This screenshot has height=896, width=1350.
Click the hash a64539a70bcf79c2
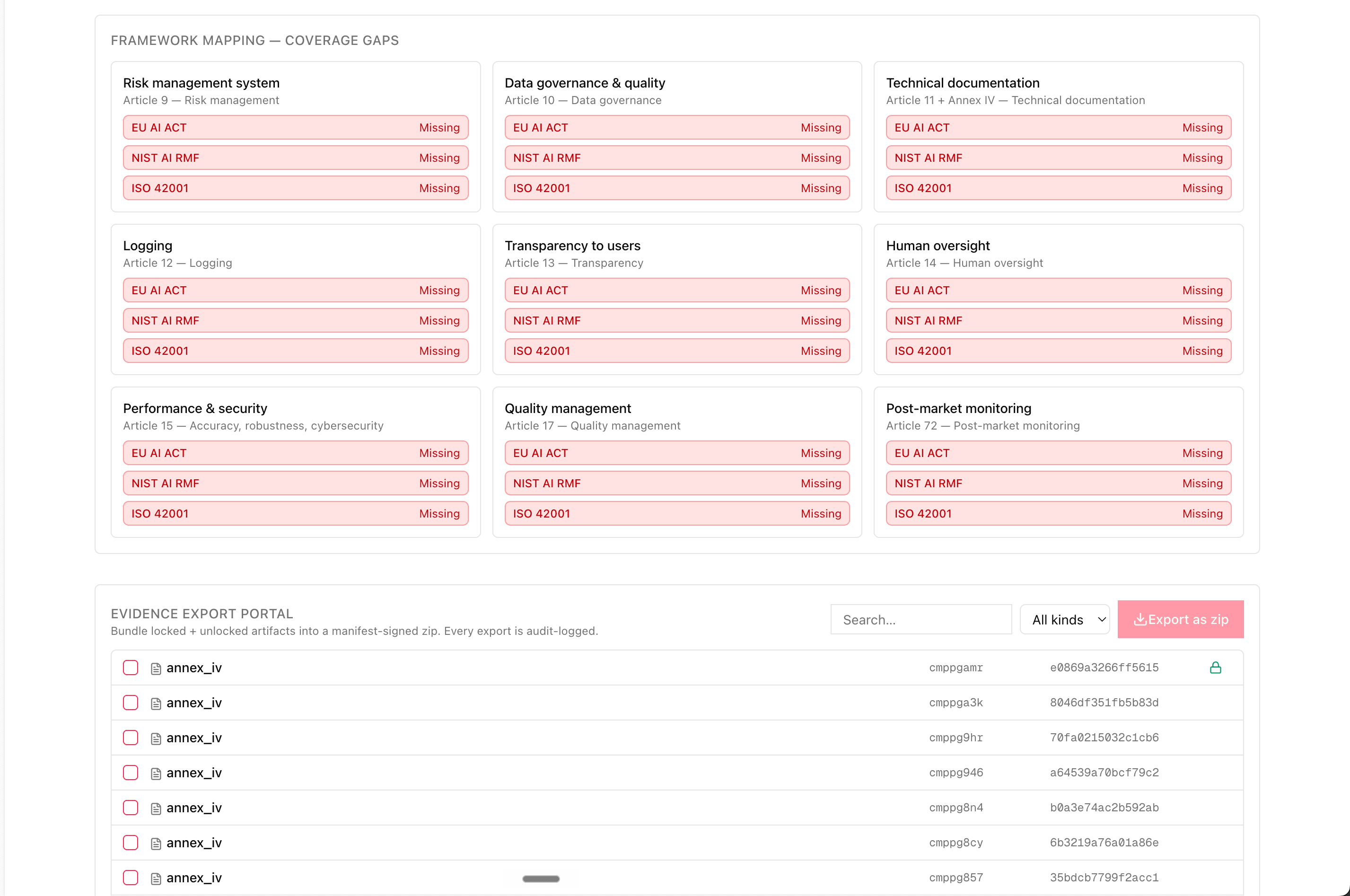coord(1104,773)
